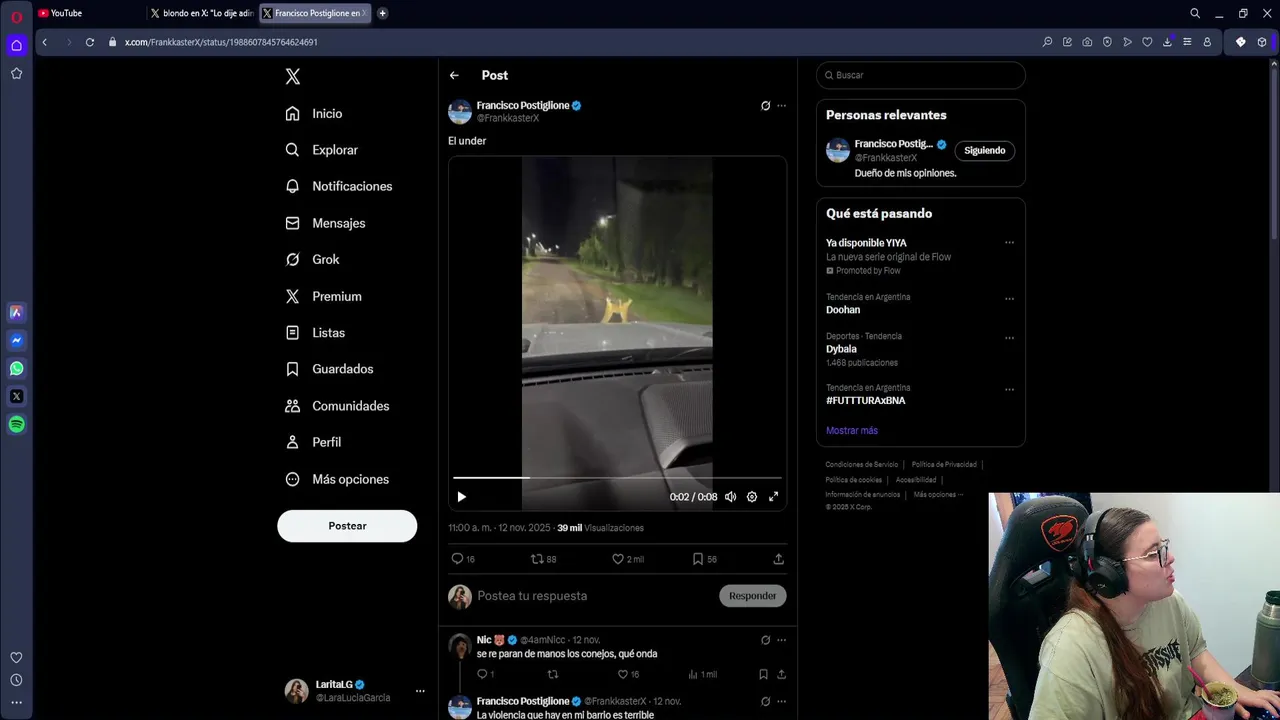Open more options on Nic's reply
Viewport: 1280px width, 720px height.
click(x=782, y=640)
